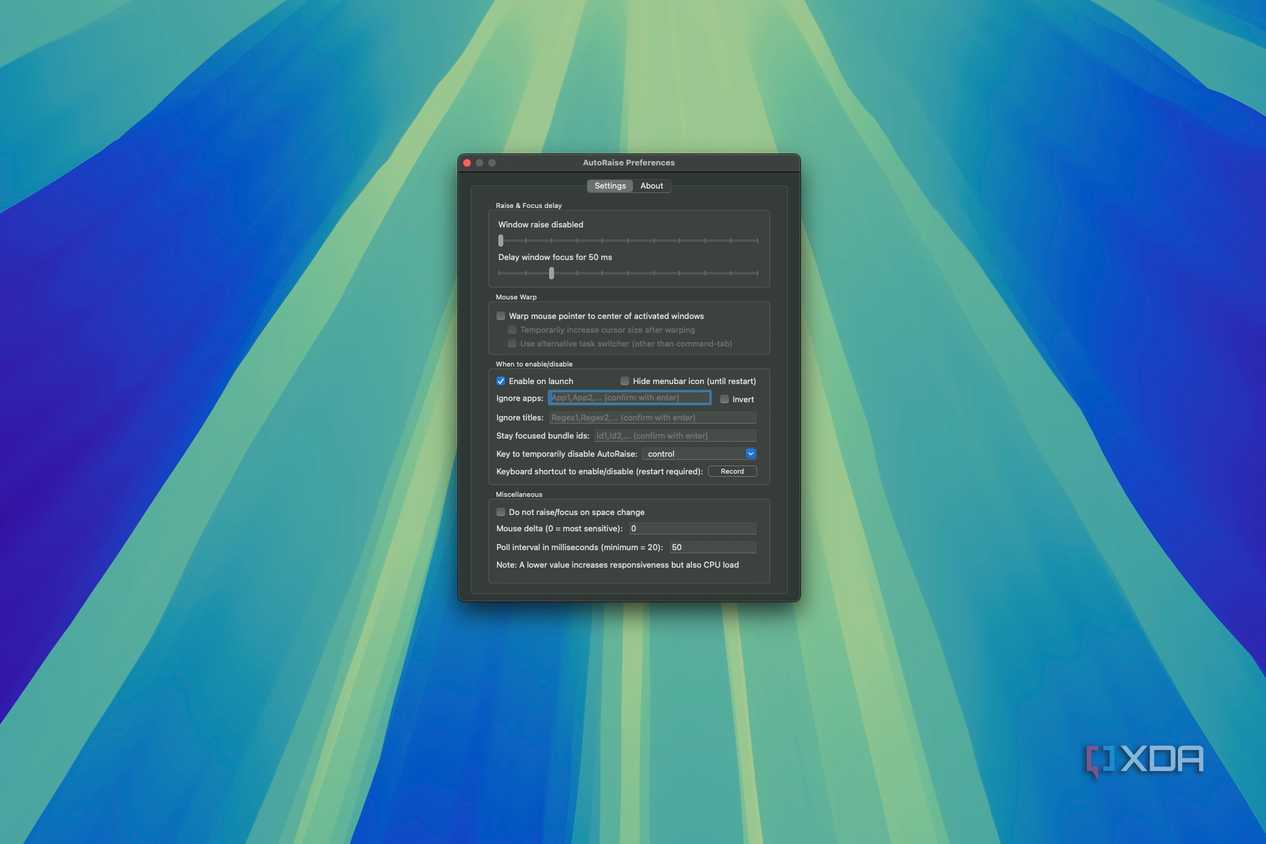The height and width of the screenshot is (844, 1266).
Task: Toggle temporarily increase cursor size checkbox
Action: pyautogui.click(x=512, y=330)
